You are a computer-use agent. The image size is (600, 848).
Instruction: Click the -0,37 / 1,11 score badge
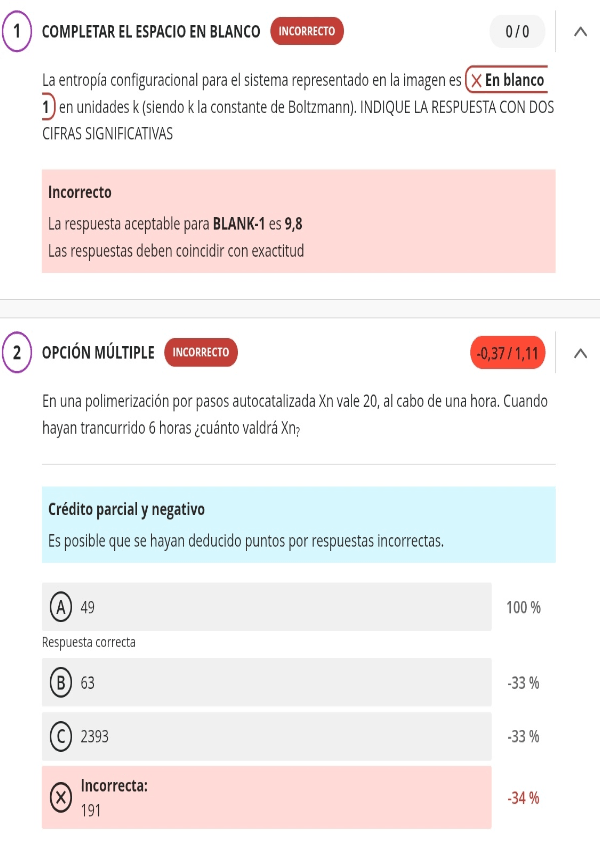(508, 352)
